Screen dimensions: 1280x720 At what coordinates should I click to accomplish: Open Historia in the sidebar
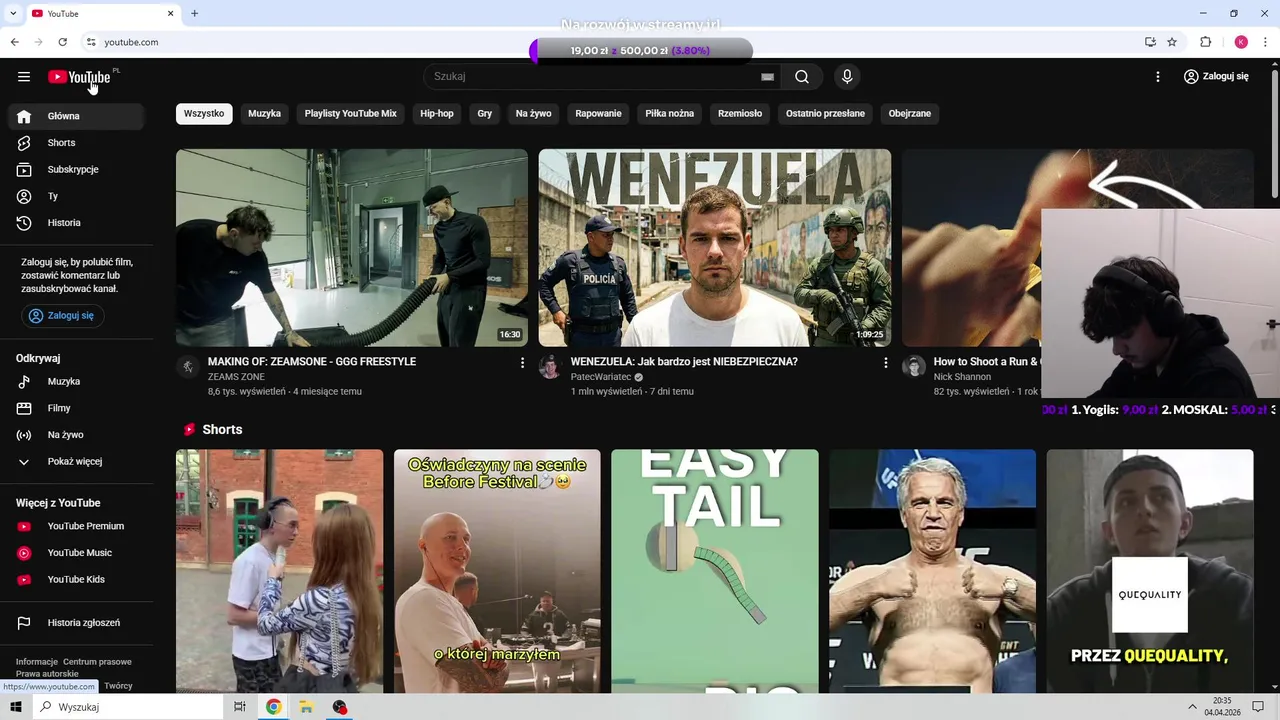(x=76, y=223)
